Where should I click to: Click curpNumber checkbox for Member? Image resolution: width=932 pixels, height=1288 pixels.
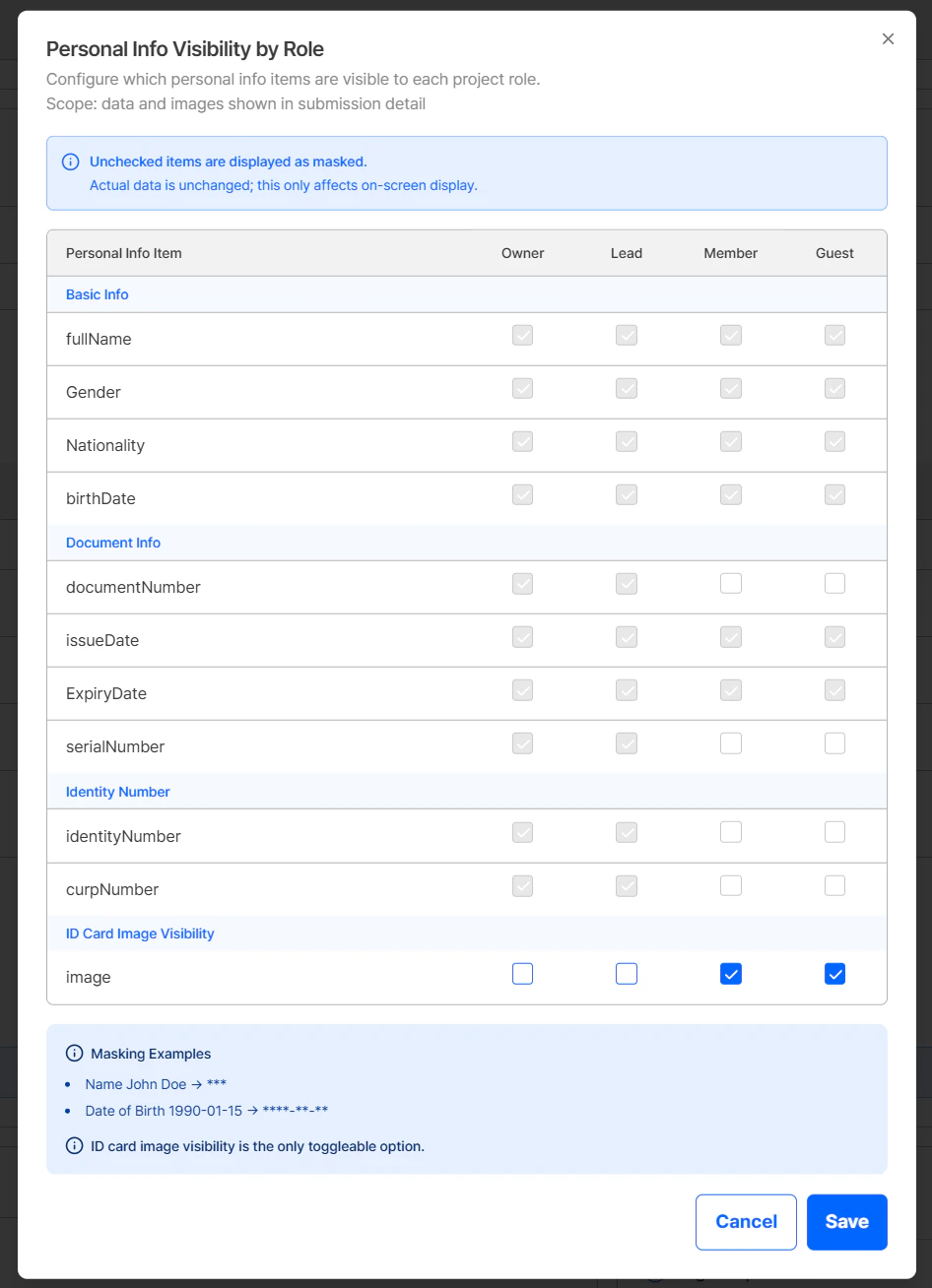[731, 886]
